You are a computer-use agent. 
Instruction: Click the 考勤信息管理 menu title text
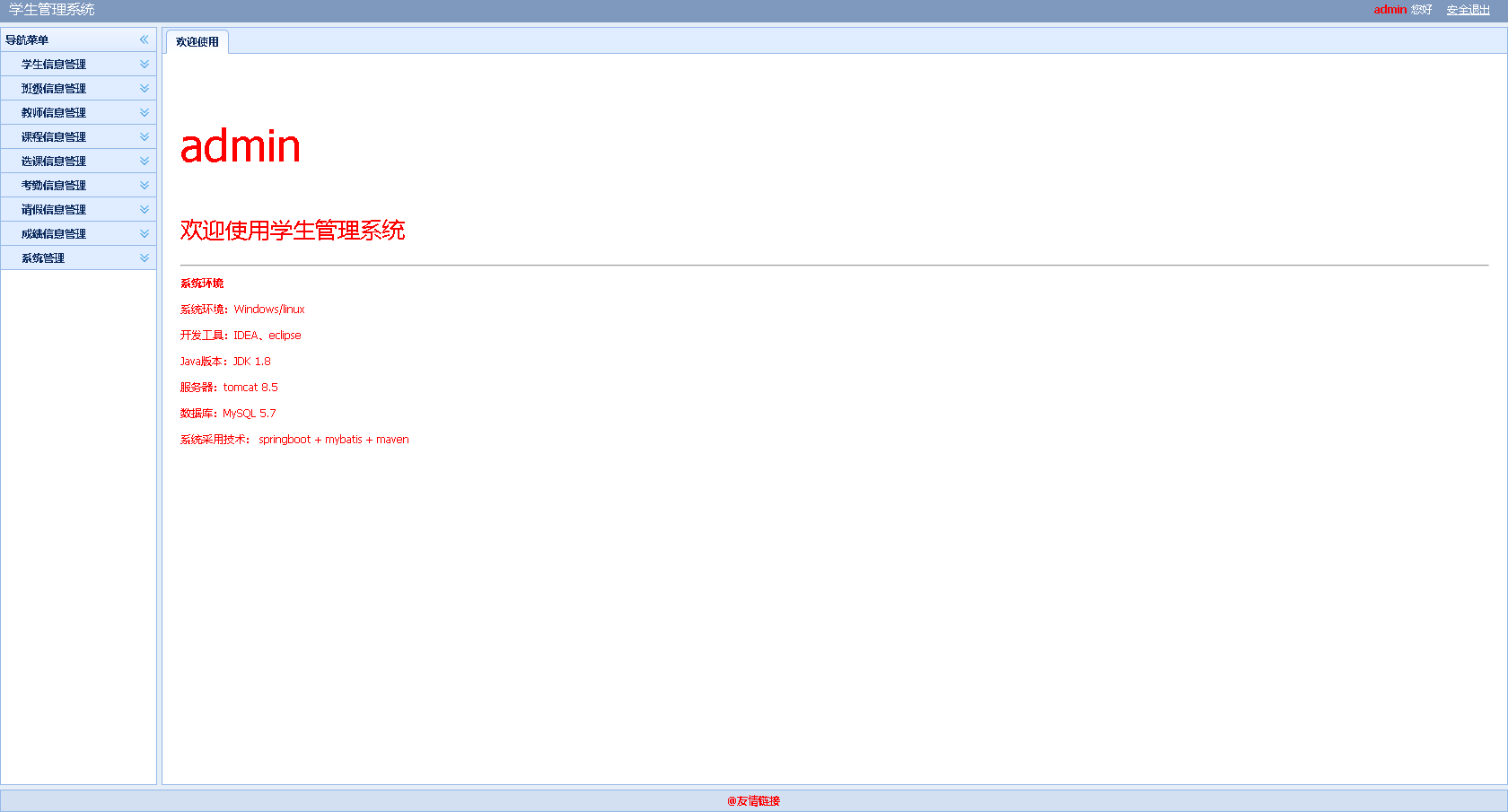click(54, 186)
